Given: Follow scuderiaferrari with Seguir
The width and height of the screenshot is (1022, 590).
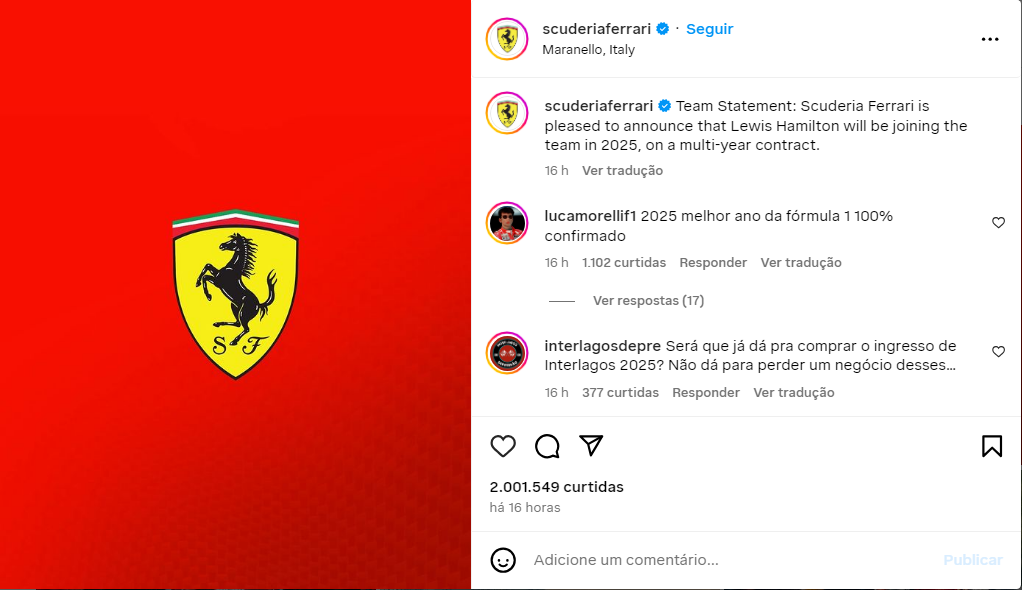Looking at the screenshot, I should coord(710,29).
